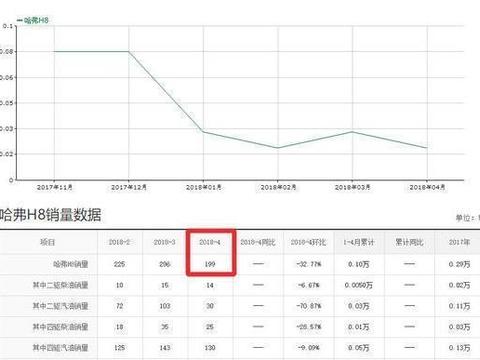Viewport: 480px width, 360px height.
Task: Click the 296 cell in 2018-3 column
Action: click(x=165, y=264)
